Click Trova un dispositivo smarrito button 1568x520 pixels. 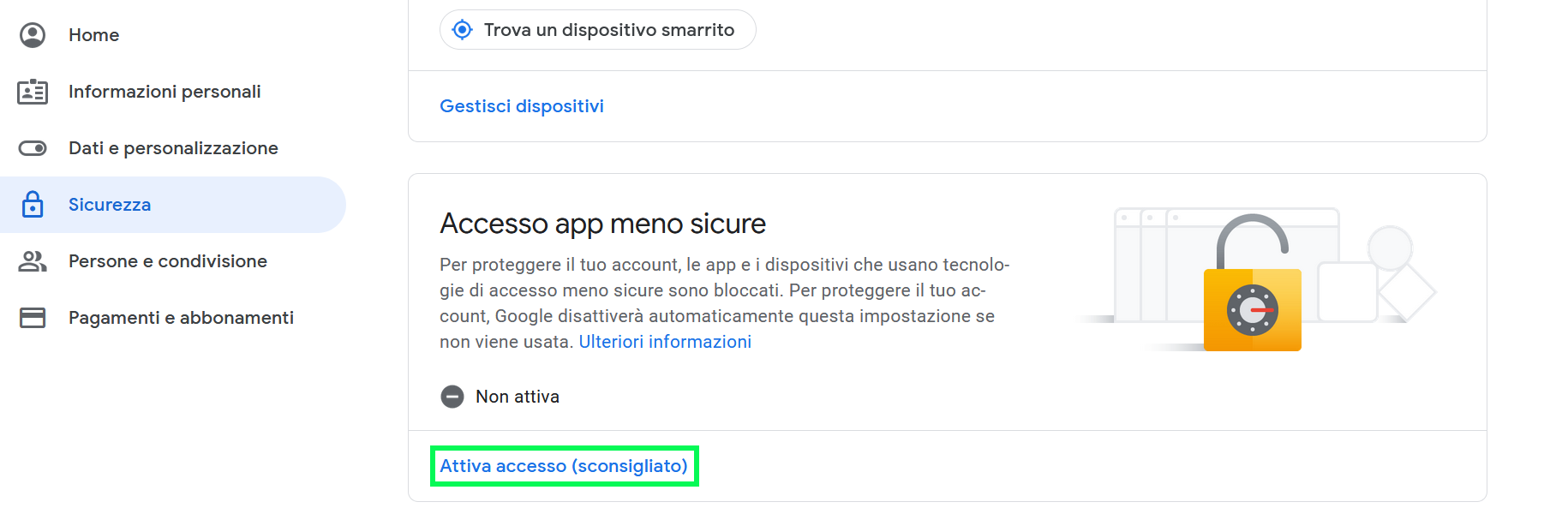[597, 30]
